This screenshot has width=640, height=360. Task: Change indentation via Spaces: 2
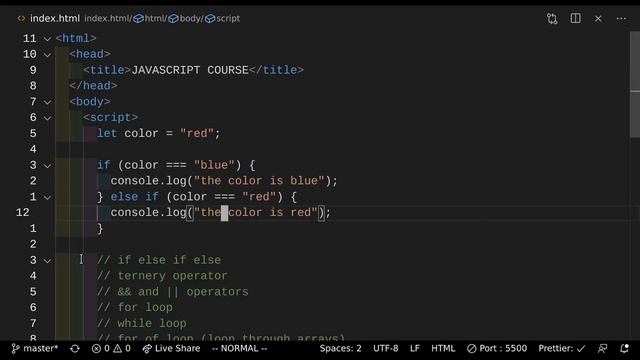point(340,349)
